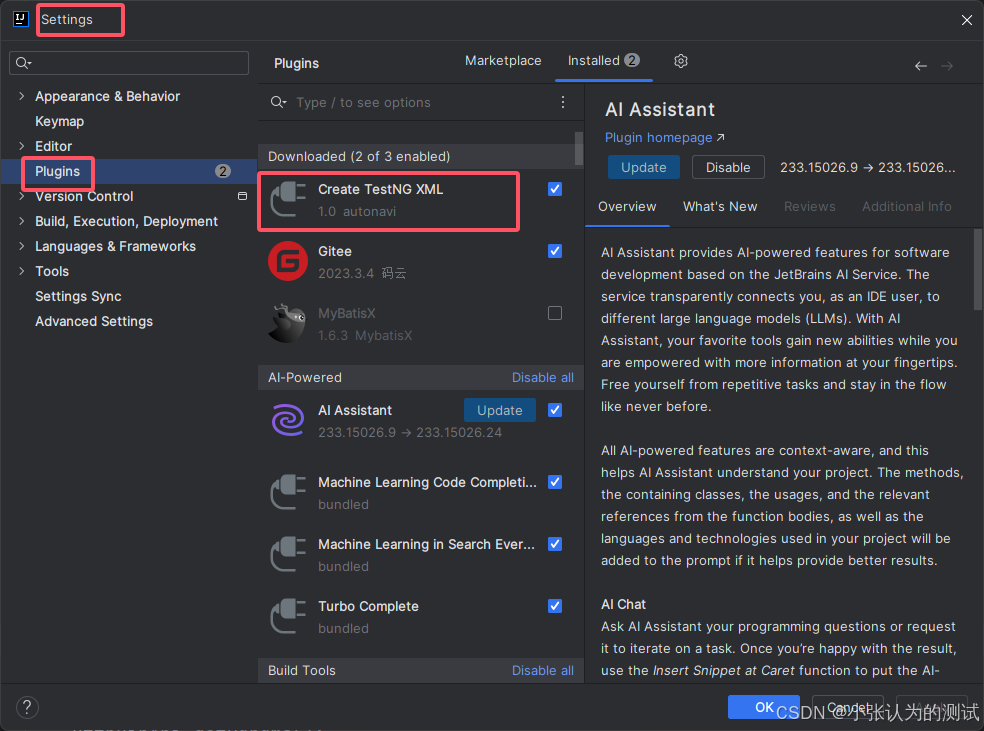Image resolution: width=984 pixels, height=731 pixels.
Task: Click the AI Assistant spiral icon
Action: (x=288, y=420)
